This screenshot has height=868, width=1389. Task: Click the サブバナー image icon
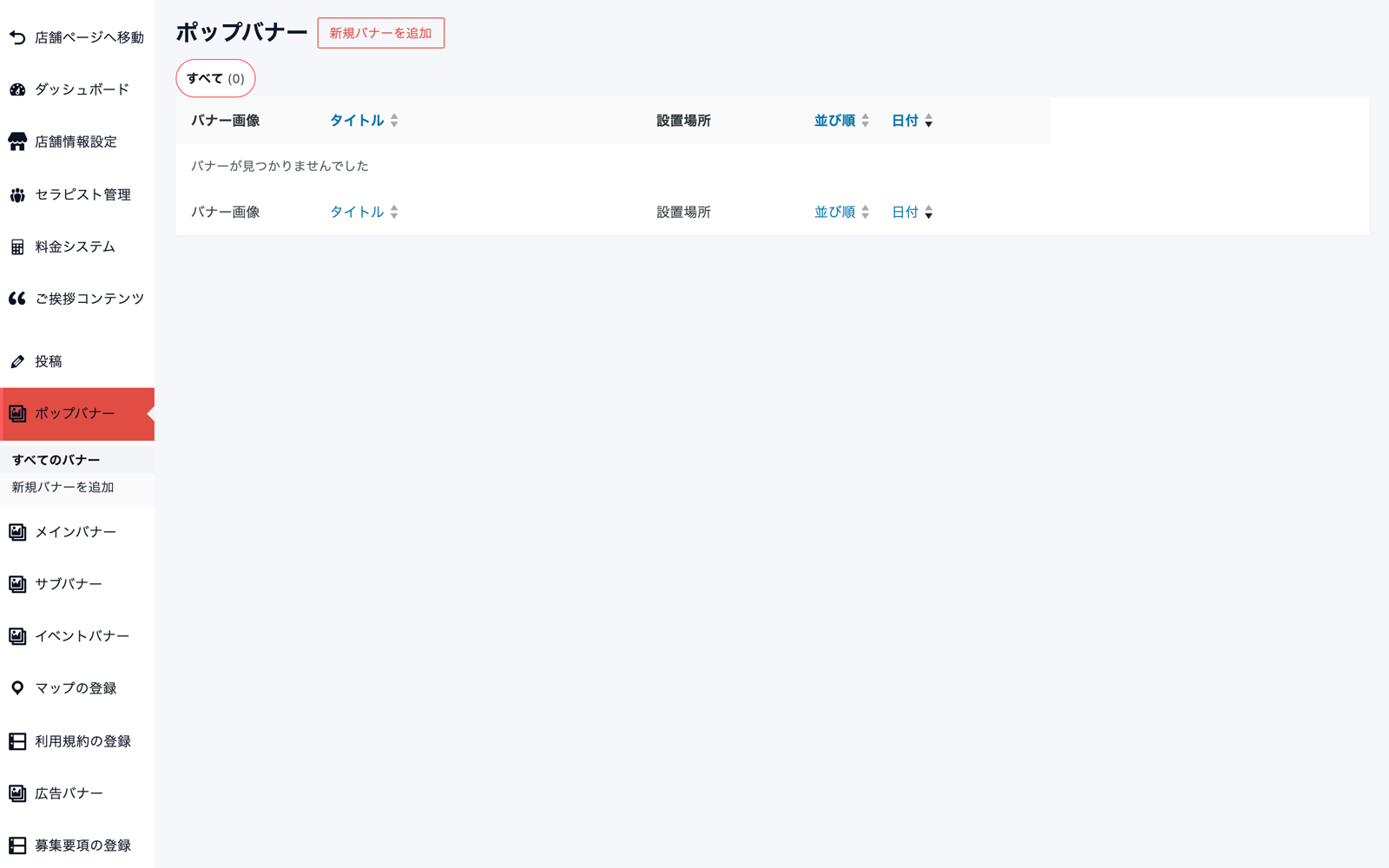(x=17, y=584)
